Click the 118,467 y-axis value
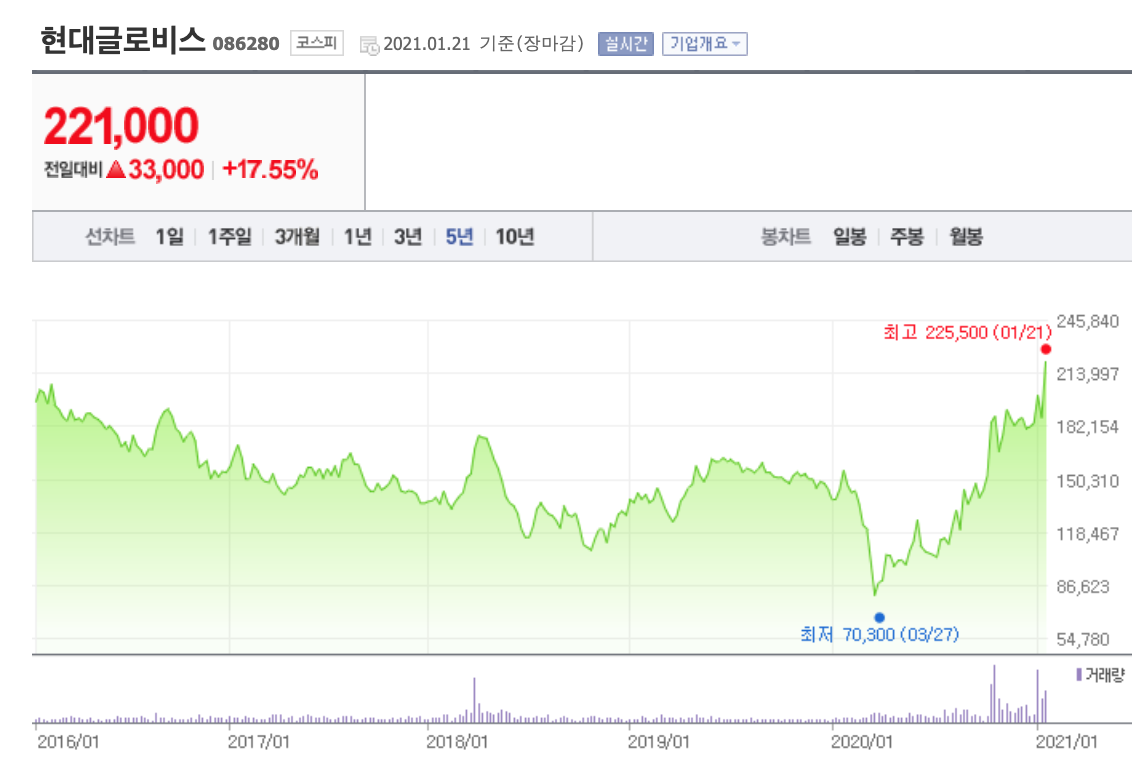1132x776 pixels. tap(1087, 534)
